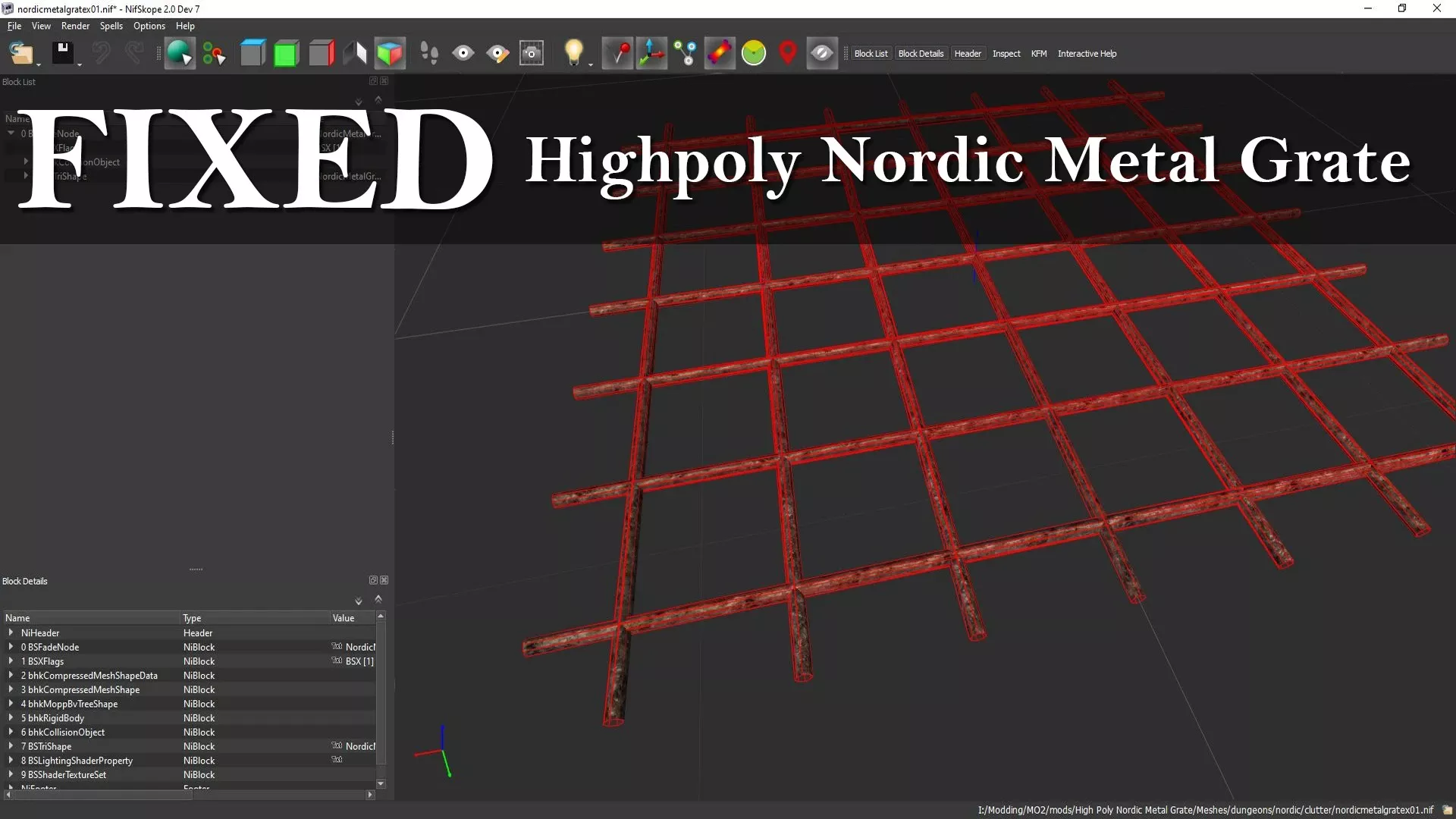Close the Block Details panel
The width and height of the screenshot is (1456, 819).
click(384, 580)
